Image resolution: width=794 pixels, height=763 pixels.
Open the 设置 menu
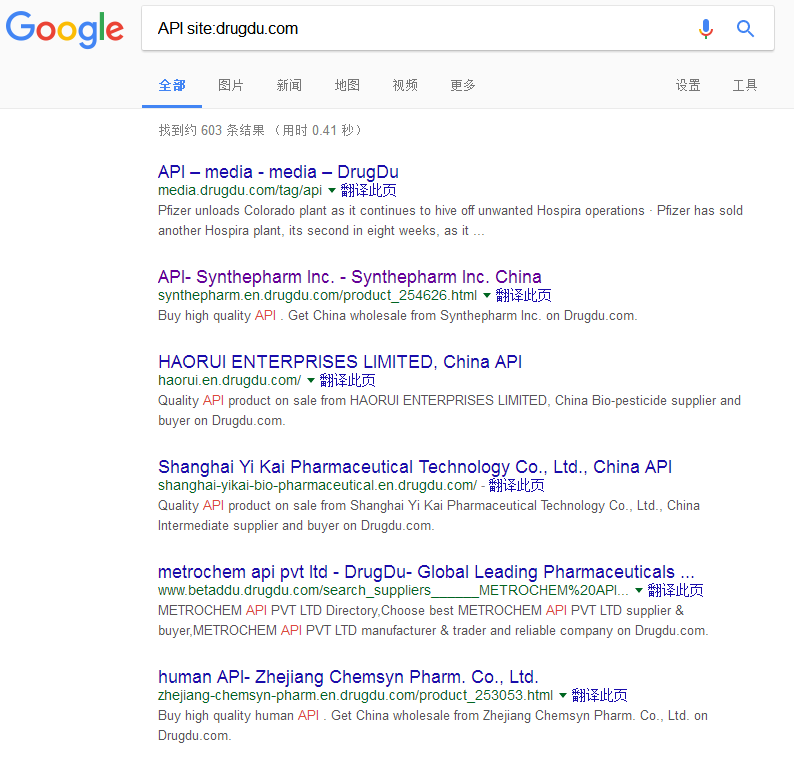pyautogui.click(x=688, y=86)
